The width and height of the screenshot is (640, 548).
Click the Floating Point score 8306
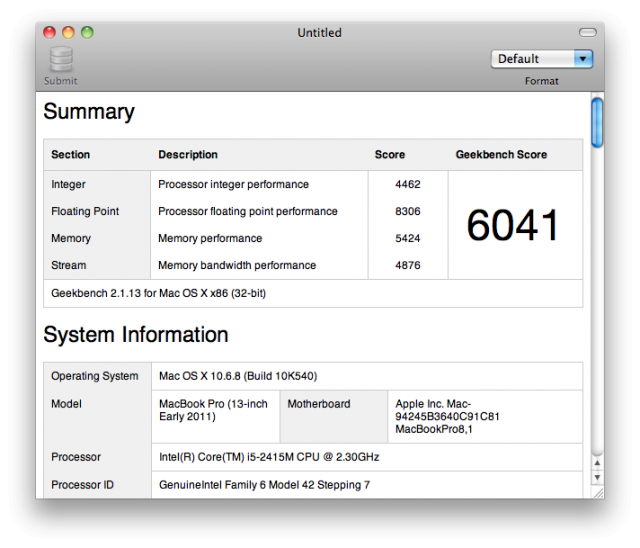[408, 211]
